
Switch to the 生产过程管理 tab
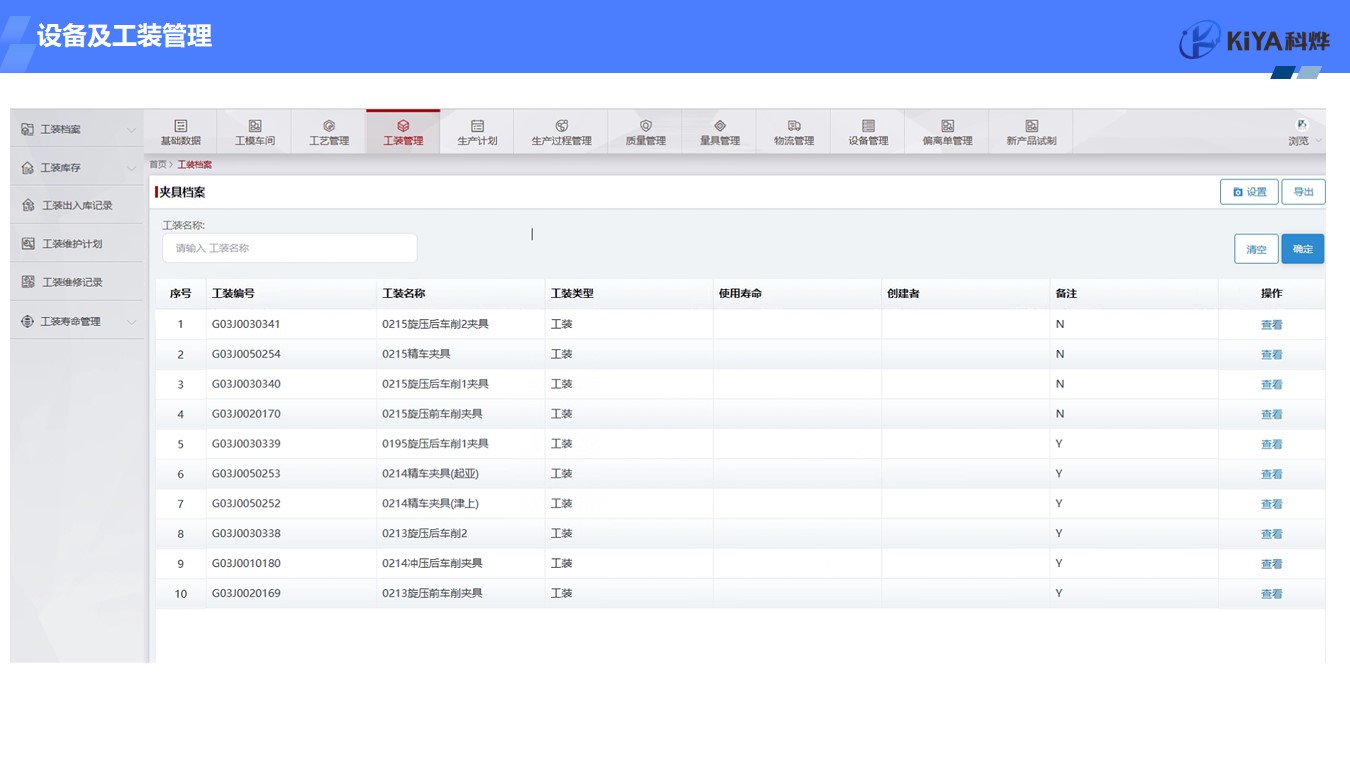pyautogui.click(x=561, y=132)
